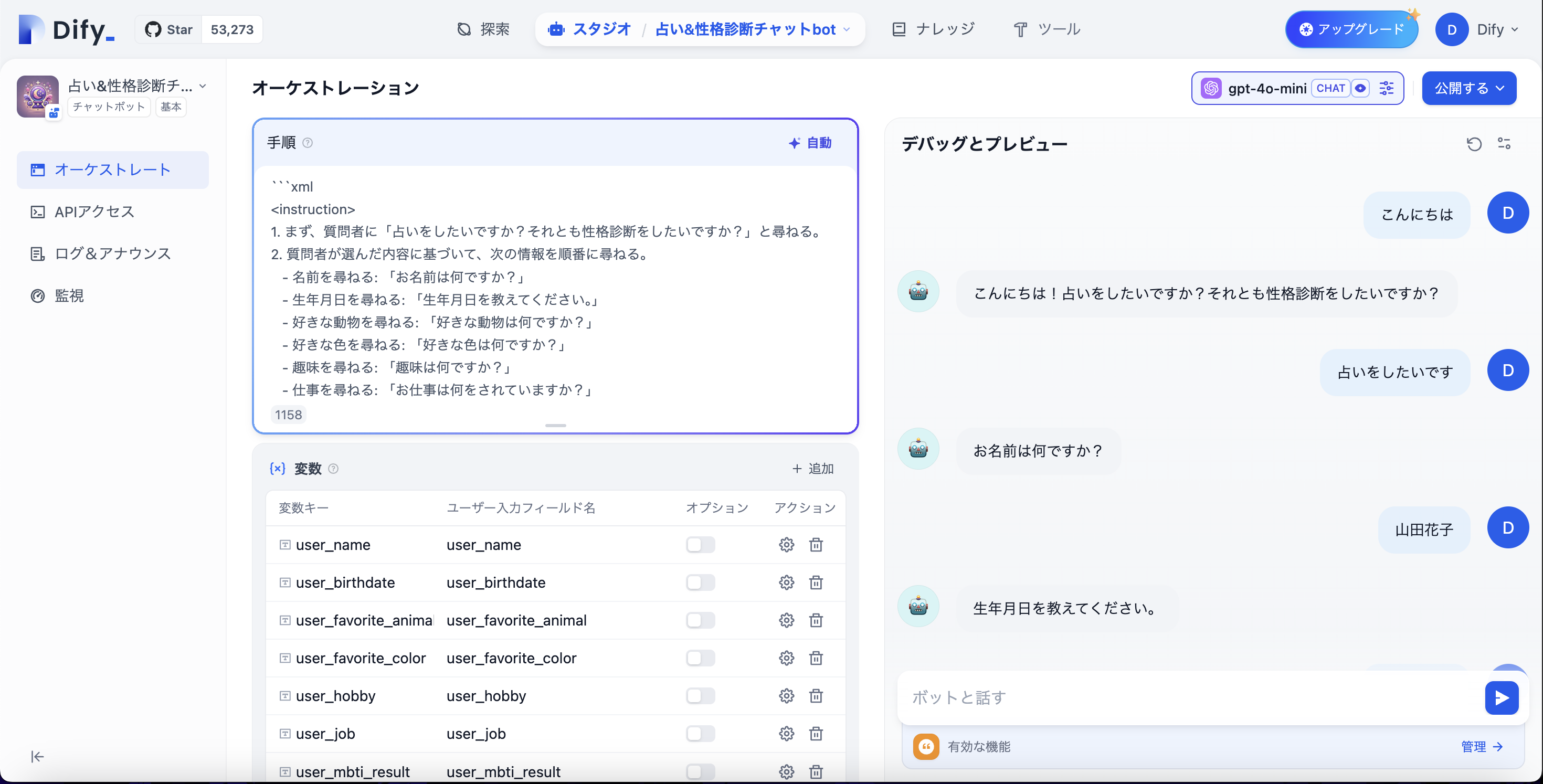Viewport: 1543px width, 784px height.
Task: Click the GitHub Star icon
Action: tap(154, 29)
